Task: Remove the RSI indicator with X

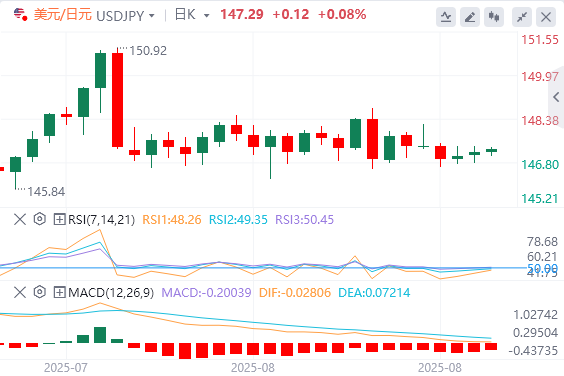Action: (20, 219)
